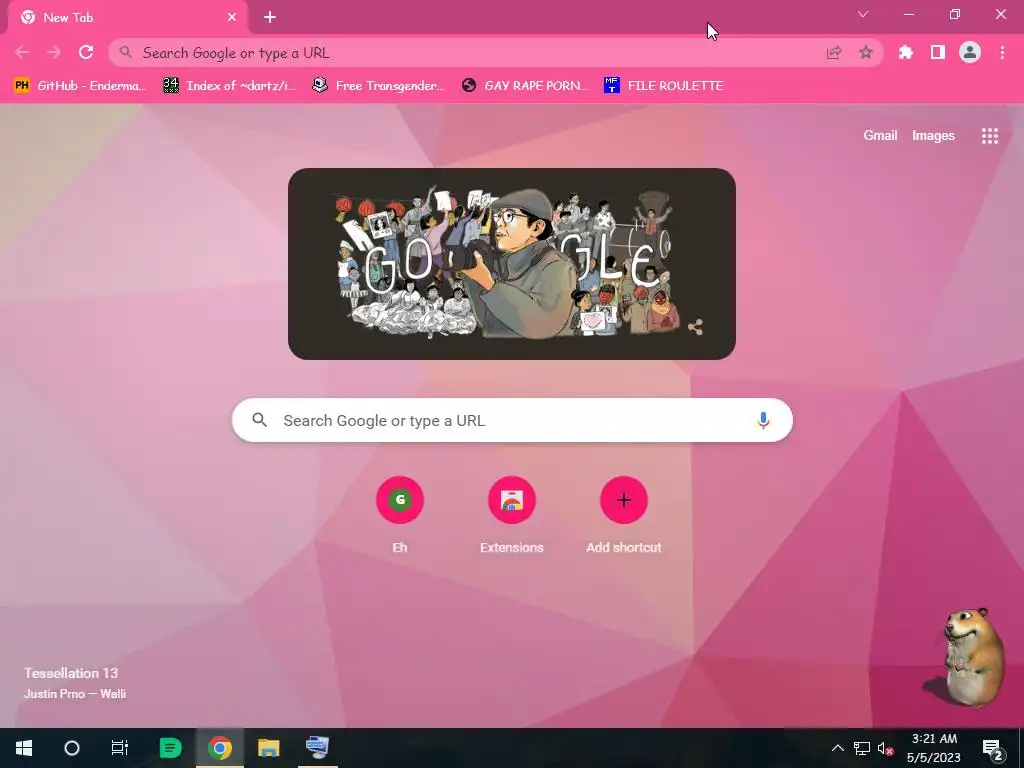
Task: Reload the page with the refresh icon
Action: click(86, 52)
